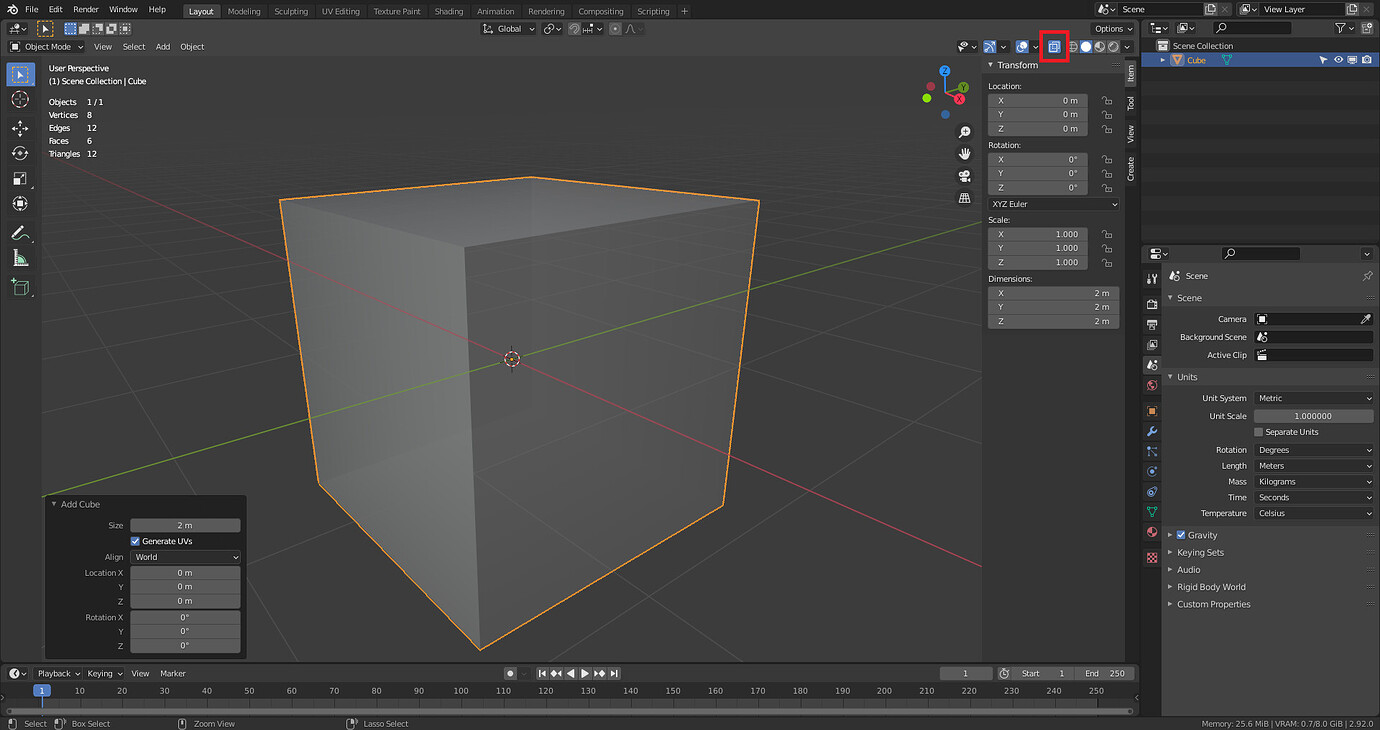
Task: Open the Unit System Metric dropdown
Action: coord(1314,398)
